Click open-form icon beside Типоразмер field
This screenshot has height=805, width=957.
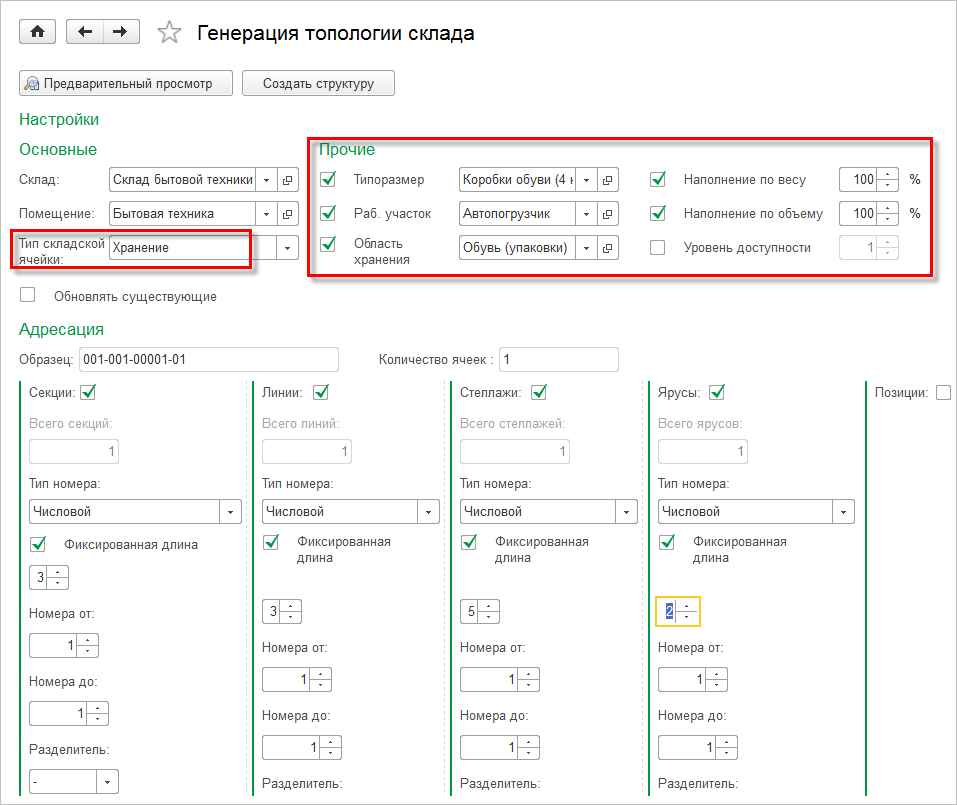(608, 180)
